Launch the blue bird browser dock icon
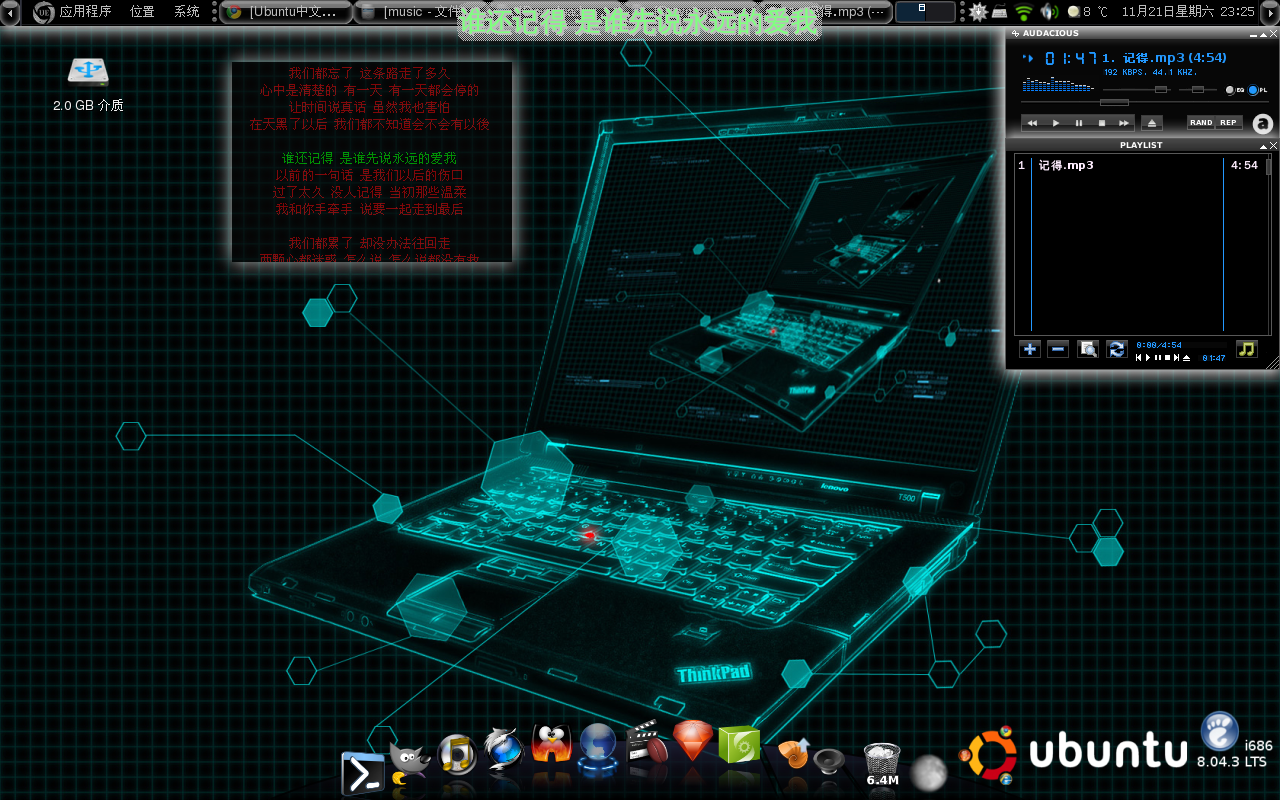Image resolution: width=1280 pixels, height=800 pixels. [x=503, y=750]
